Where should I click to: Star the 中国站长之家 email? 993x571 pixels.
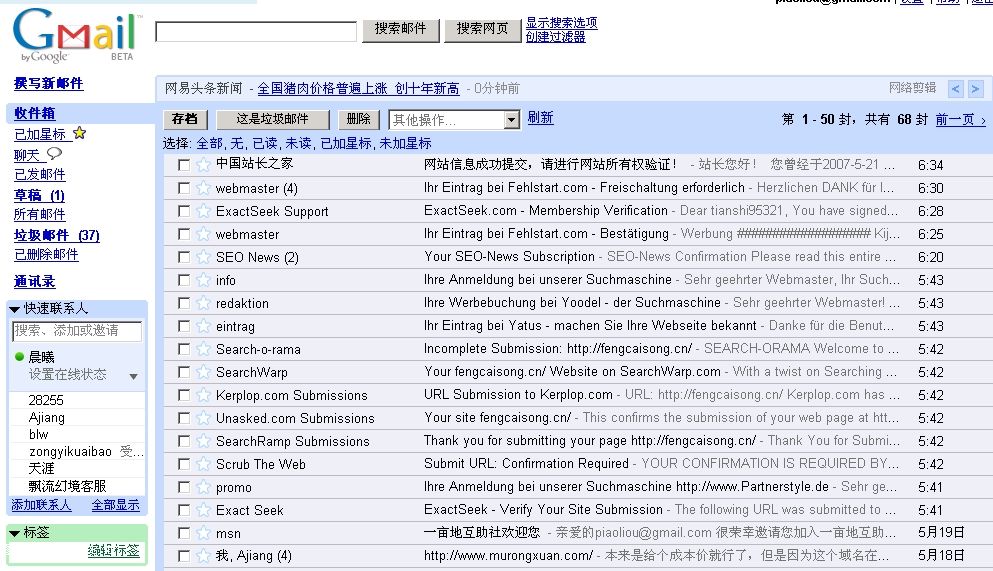[x=203, y=165]
